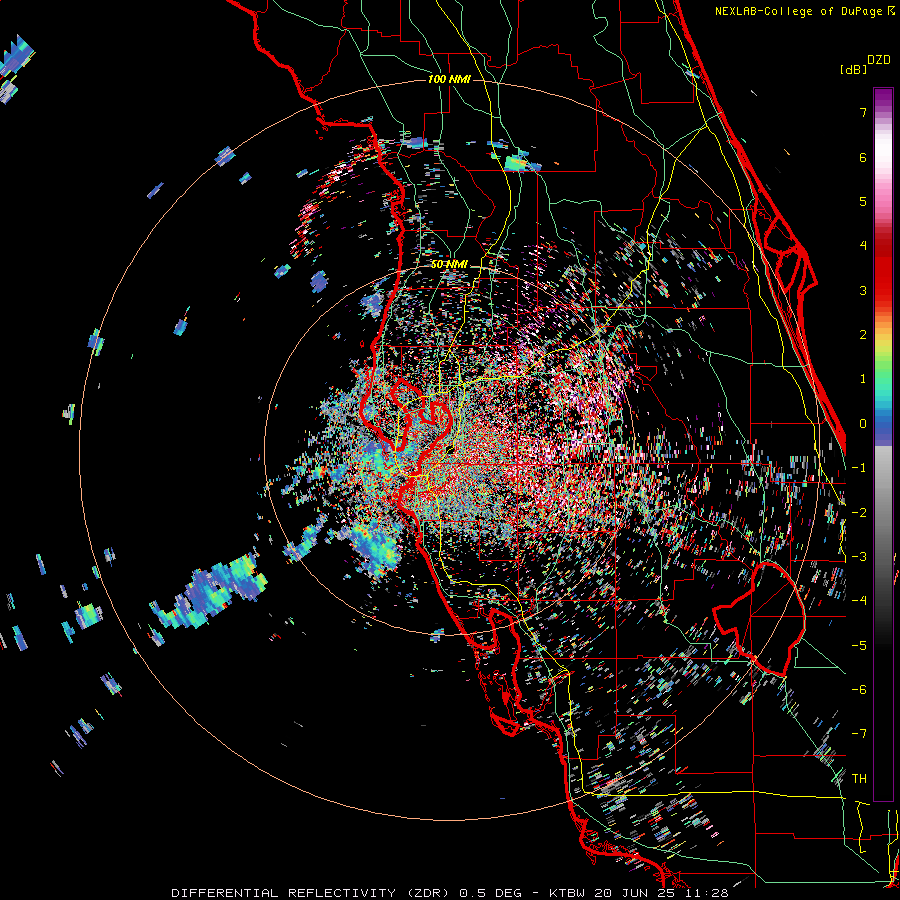Viewport: 900px width, 900px height.
Task: Click the [dB] unit label
Action: (x=853, y=69)
